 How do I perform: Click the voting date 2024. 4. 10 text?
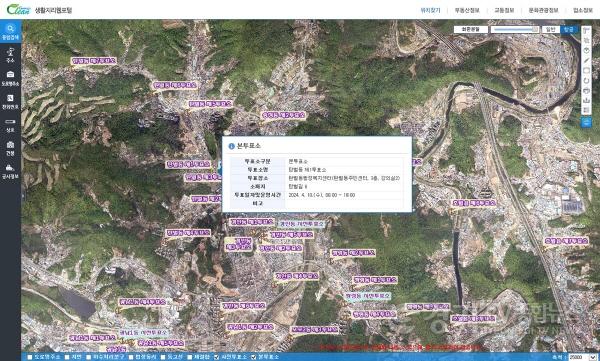click(x=322, y=195)
